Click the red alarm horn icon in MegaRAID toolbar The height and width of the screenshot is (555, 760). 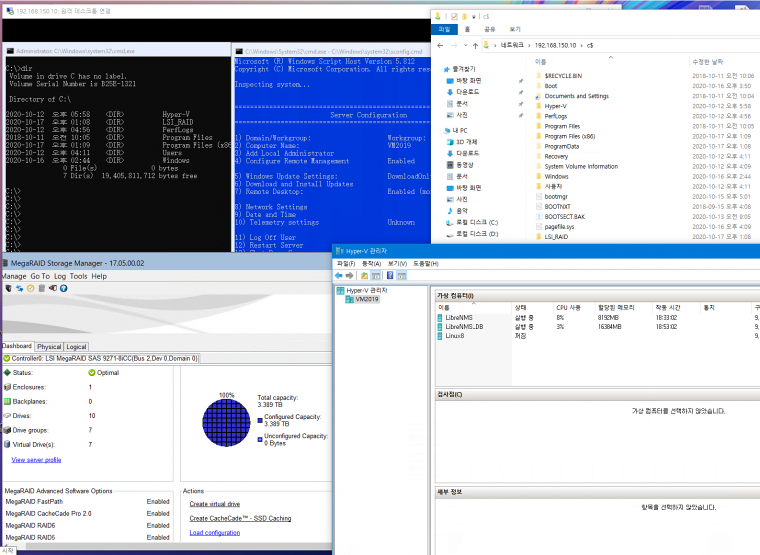(x=52, y=288)
